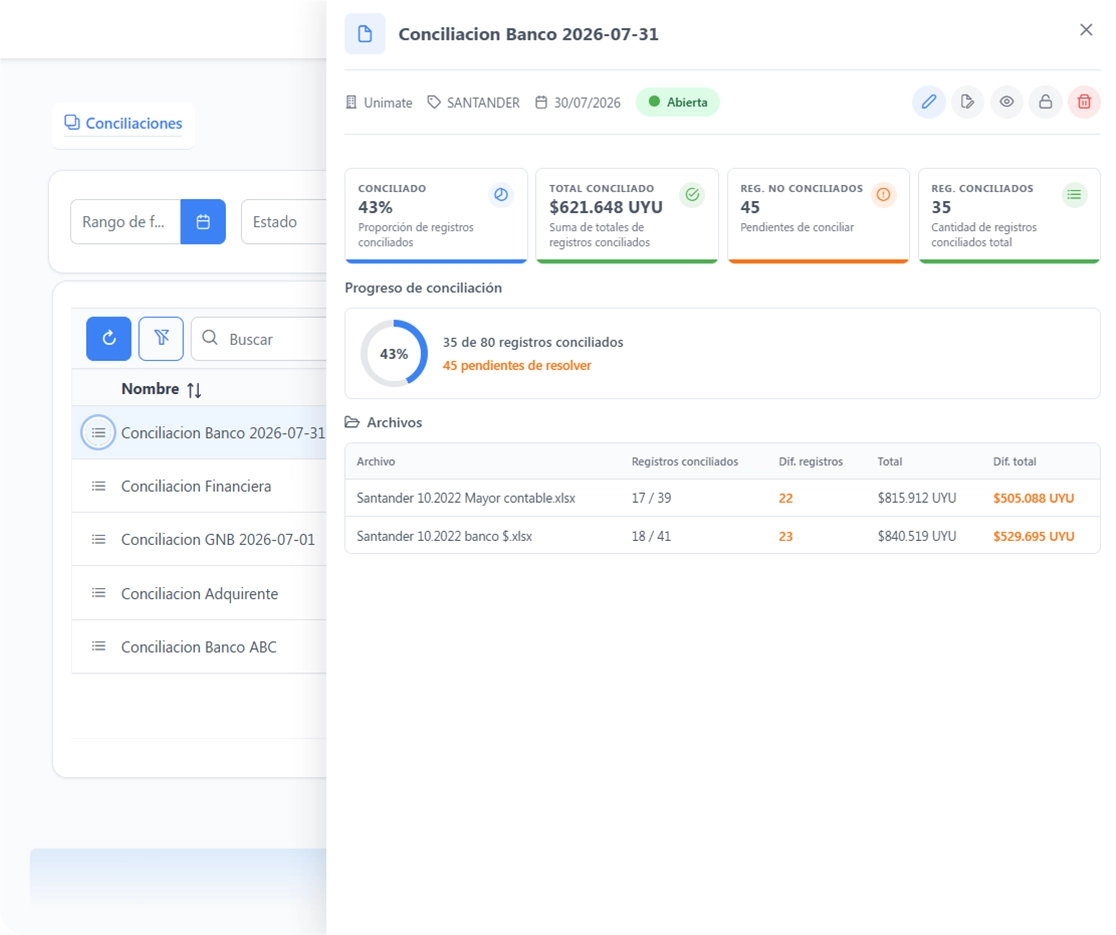Screen dimensions: 1116x935
Task: Click the list icon for Conciliacion Banco ABC
Action: pos(98,646)
